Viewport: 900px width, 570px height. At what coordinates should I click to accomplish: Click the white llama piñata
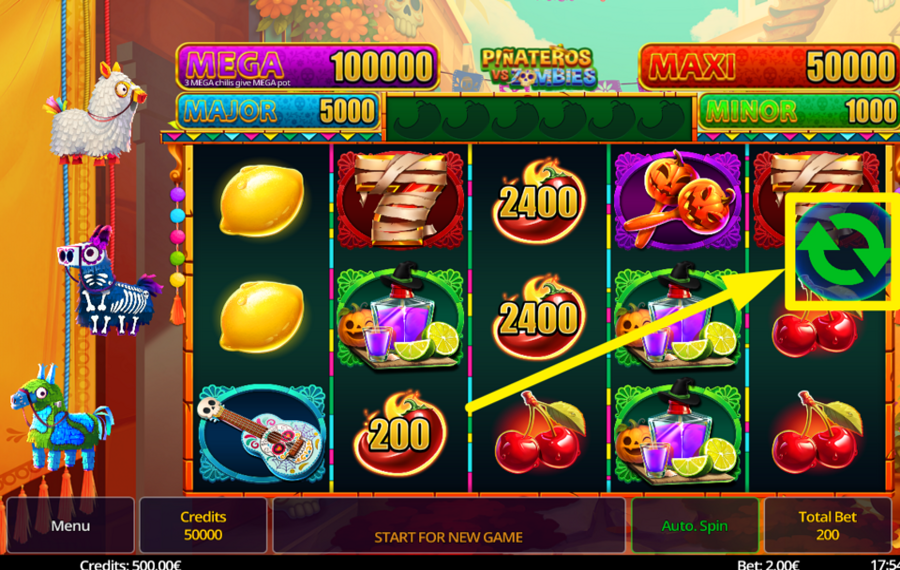click(x=96, y=113)
